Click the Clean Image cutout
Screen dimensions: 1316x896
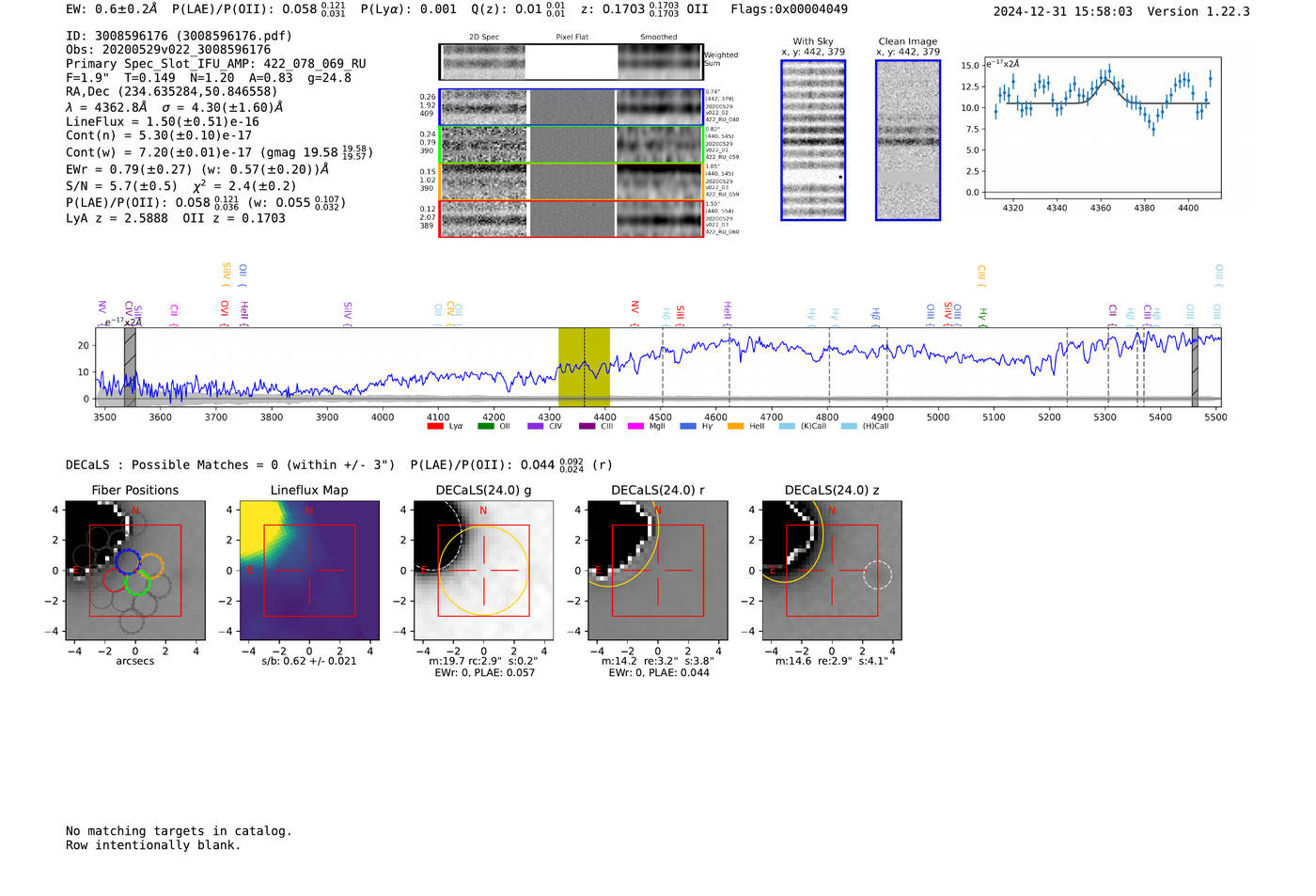(908, 140)
